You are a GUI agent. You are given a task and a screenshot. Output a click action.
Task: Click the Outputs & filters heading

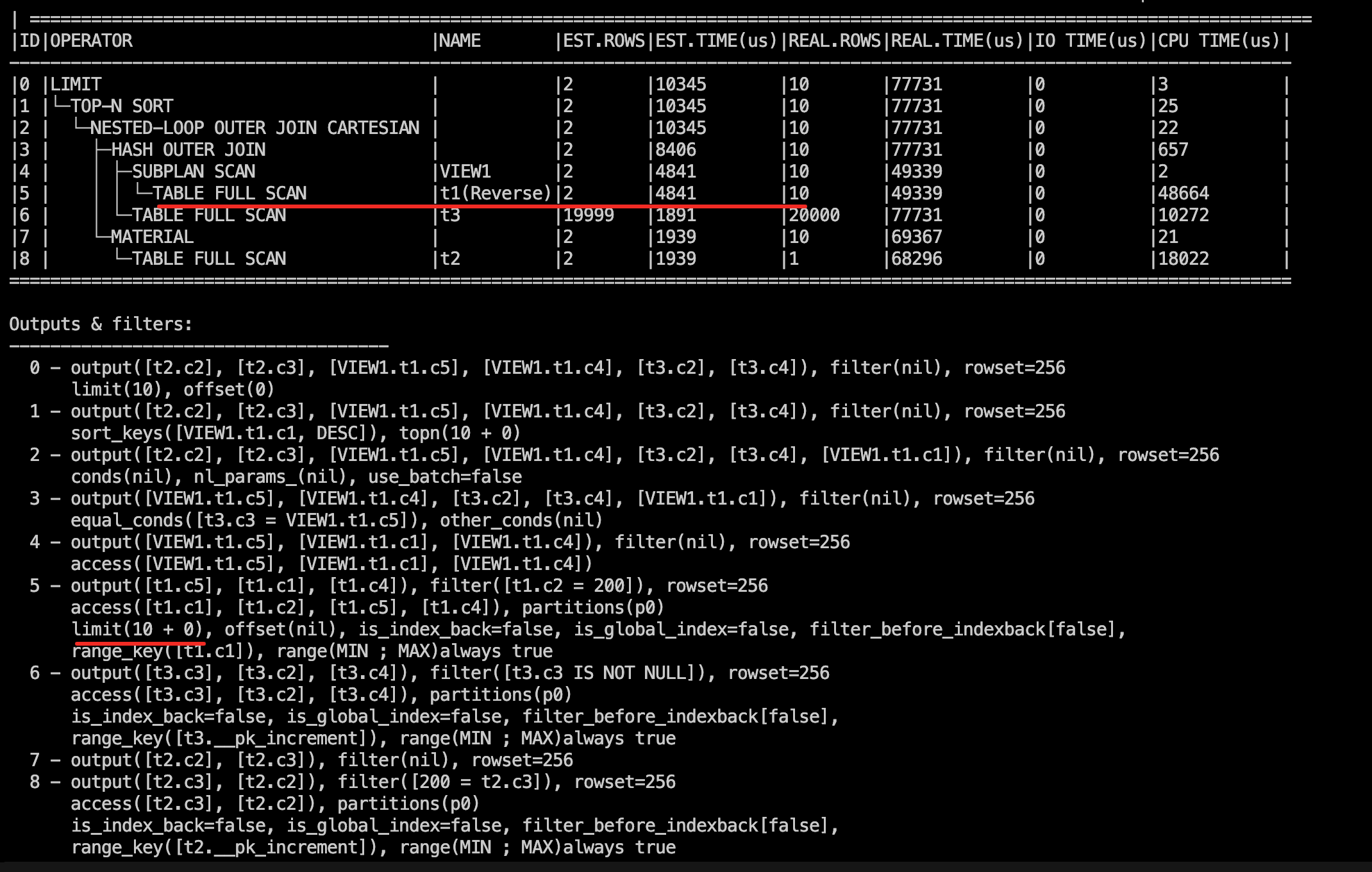click(101, 324)
